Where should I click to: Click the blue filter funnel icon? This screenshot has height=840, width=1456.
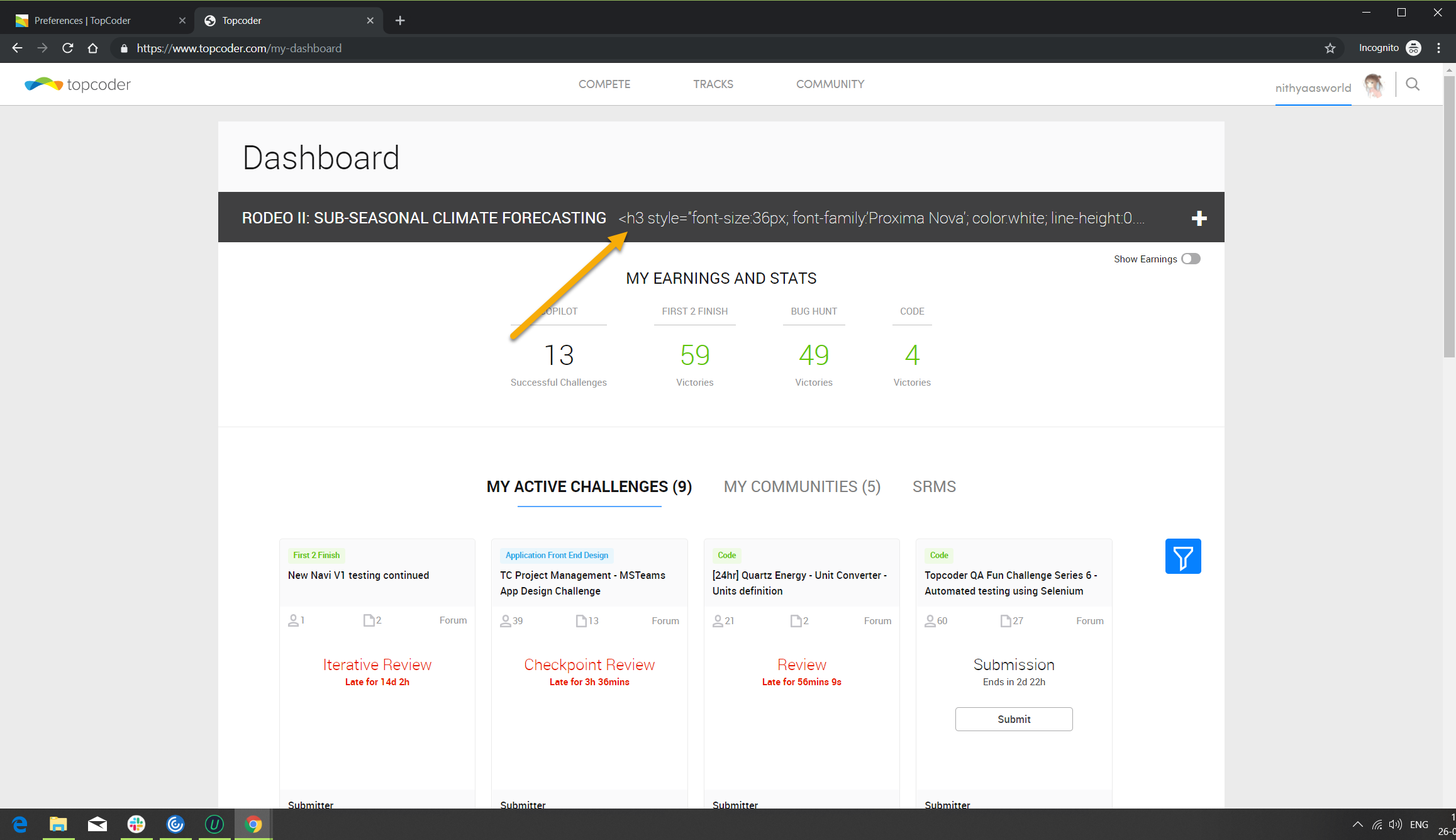pyautogui.click(x=1182, y=556)
